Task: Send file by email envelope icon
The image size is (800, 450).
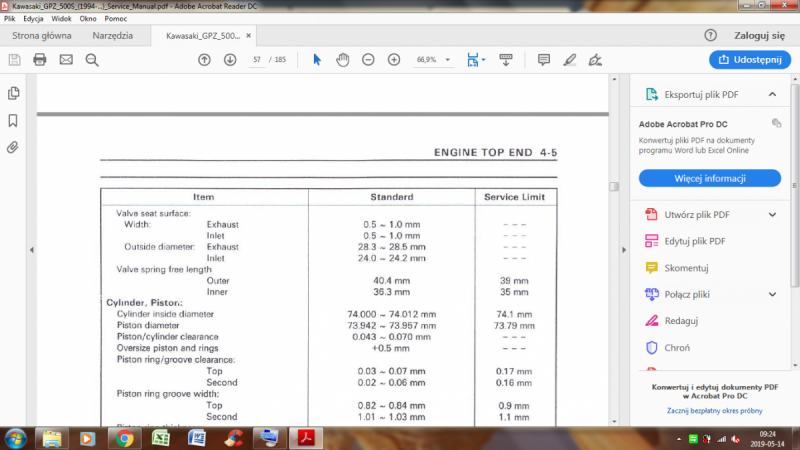Action: pyautogui.click(x=66, y=60)
